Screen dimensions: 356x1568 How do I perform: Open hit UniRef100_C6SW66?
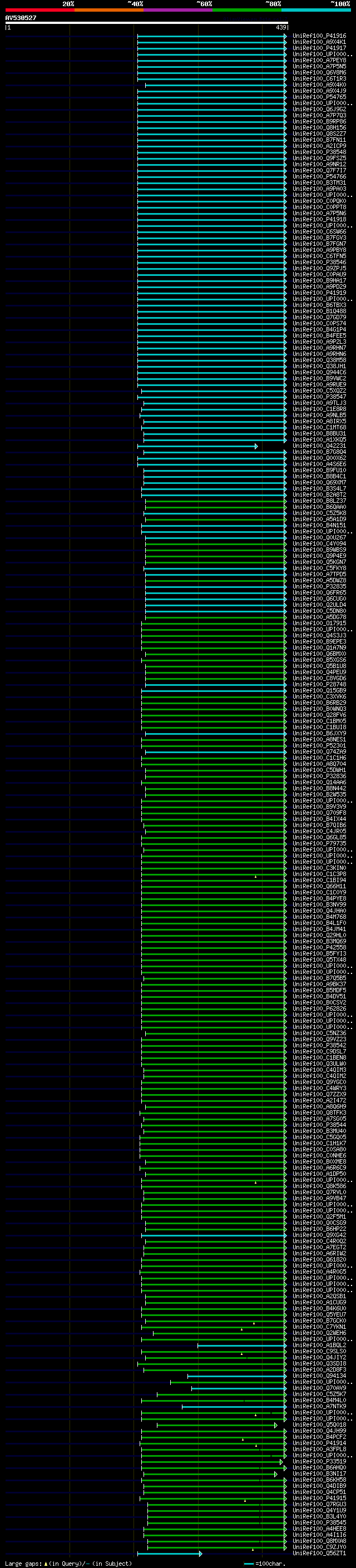pyautogui.click(x=319, y=232)
